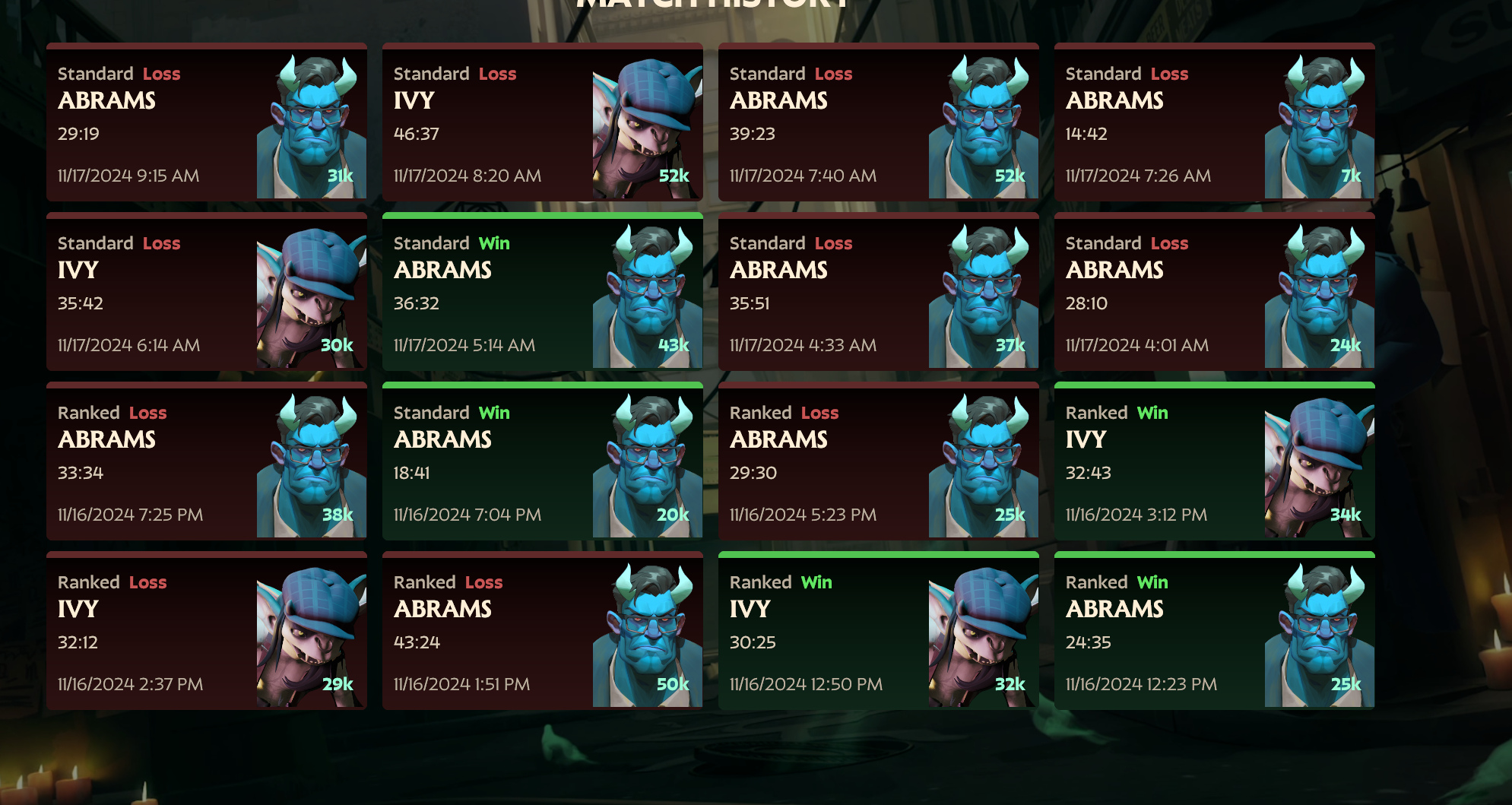1512x805 pixels.
Task: Open ranked Abrams loss lasting 33:34
Action: pos(207,461)
